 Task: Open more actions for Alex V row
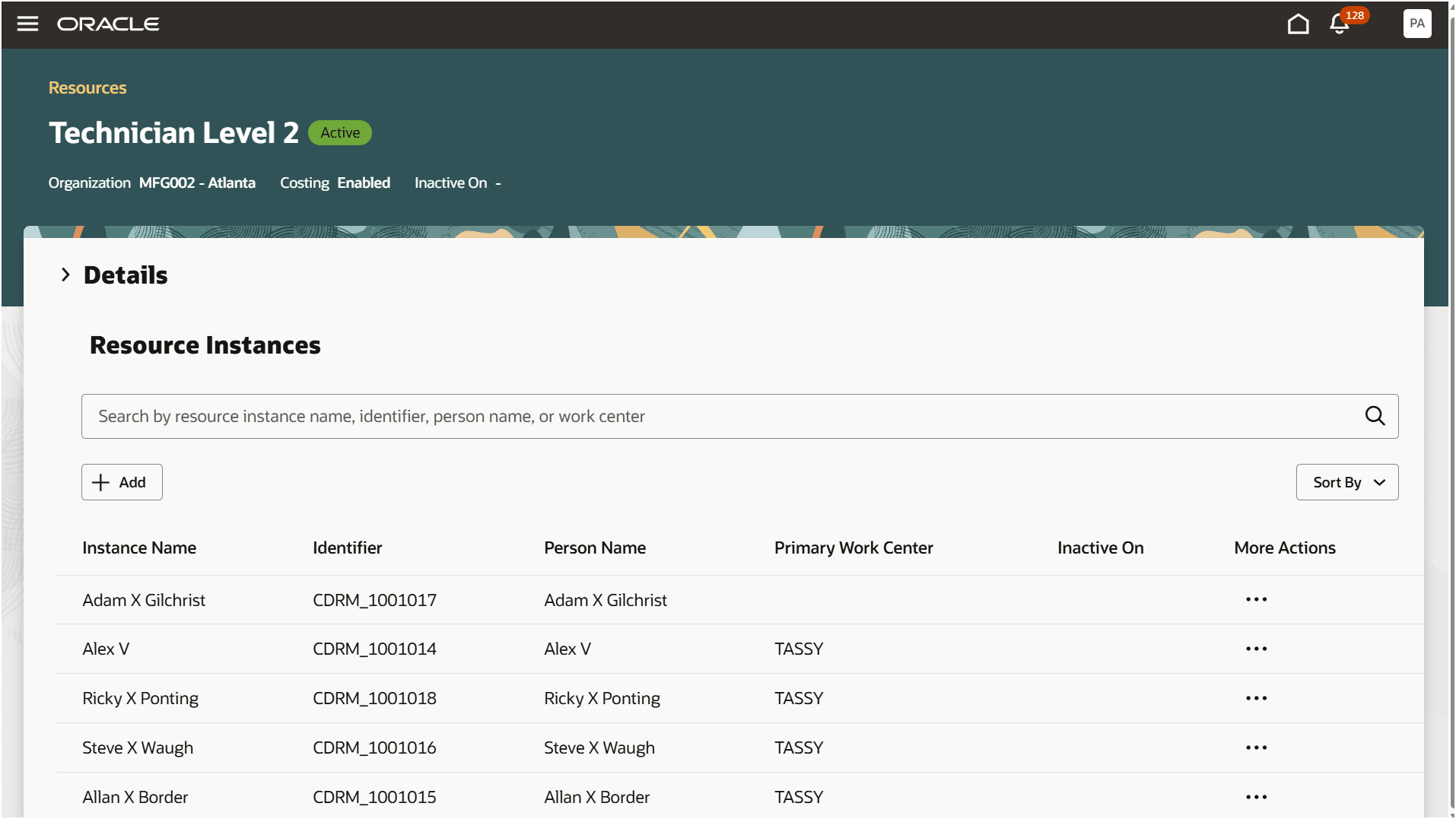click(x=1256, y=649)
